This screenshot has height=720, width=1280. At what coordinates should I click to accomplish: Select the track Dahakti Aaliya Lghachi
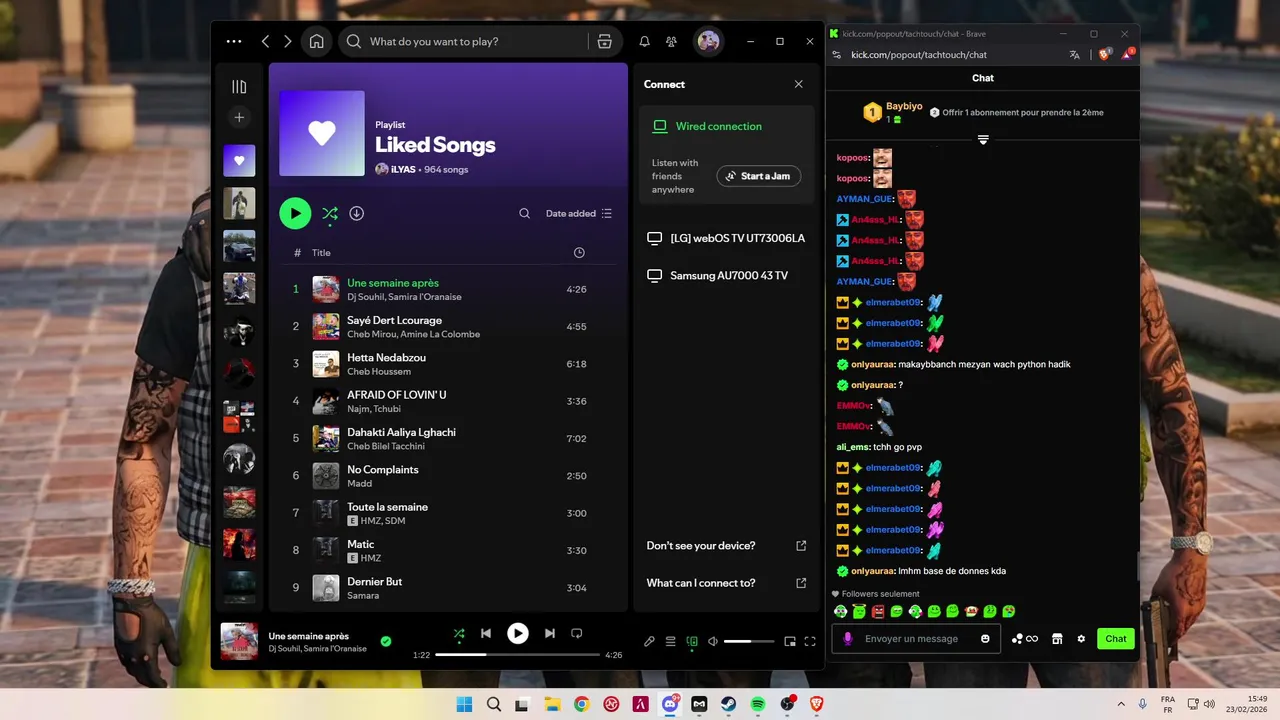pyautogui.click(x=447, y=439)
